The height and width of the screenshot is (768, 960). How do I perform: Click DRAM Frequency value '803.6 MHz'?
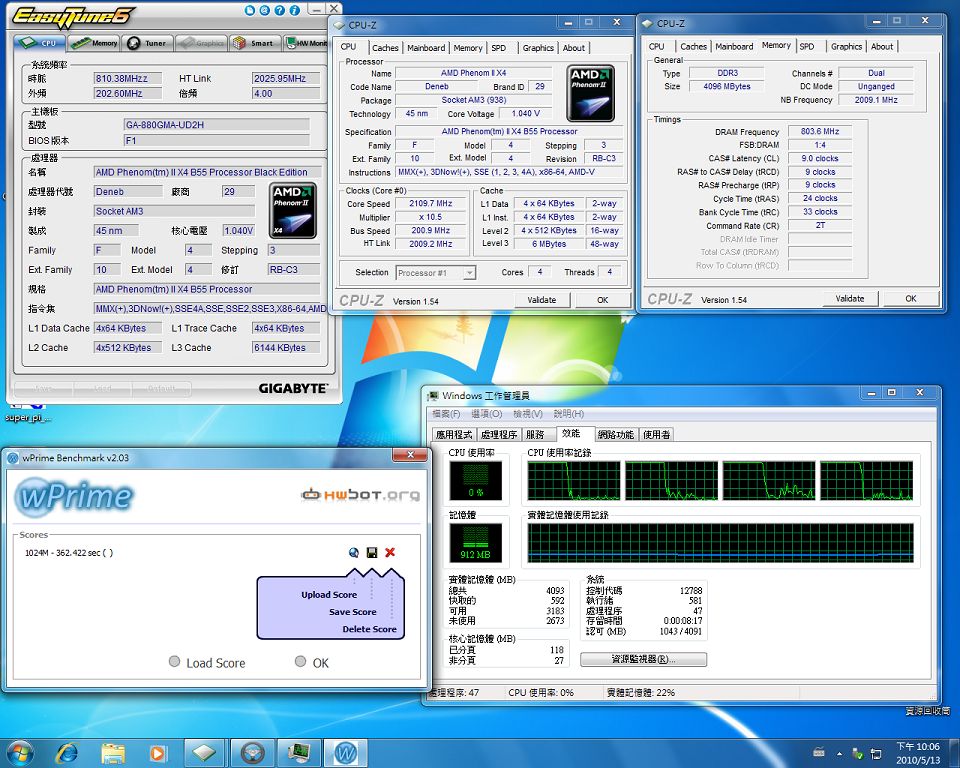pos(820,131)
